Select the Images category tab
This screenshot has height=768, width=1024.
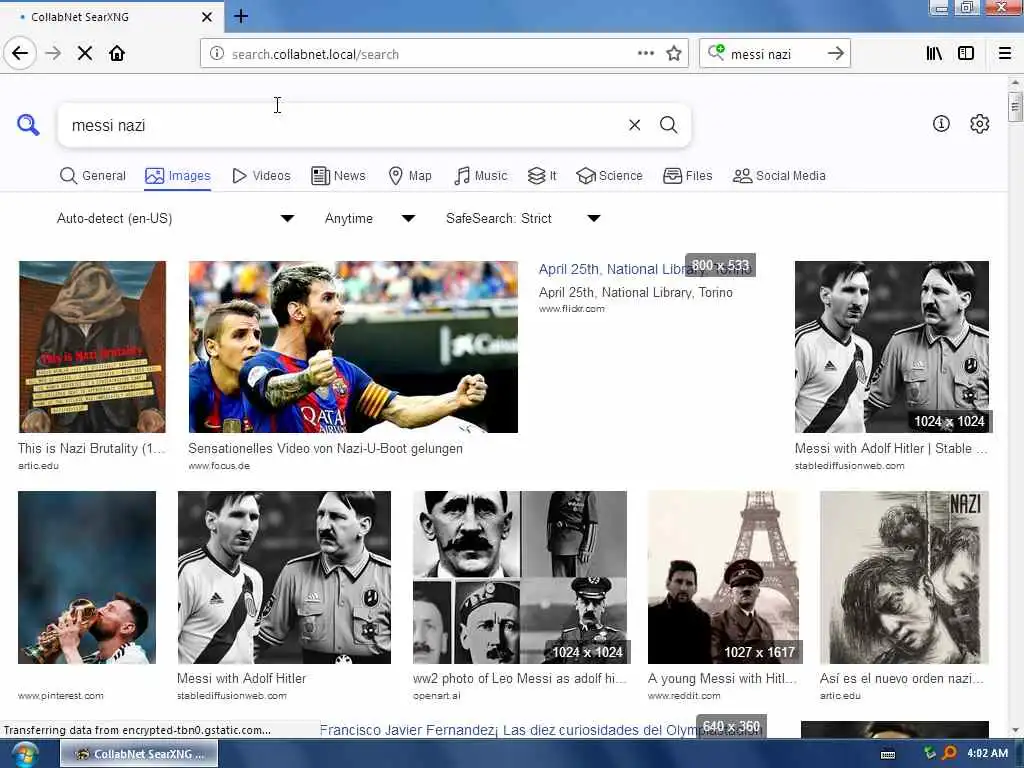point(178,176)
